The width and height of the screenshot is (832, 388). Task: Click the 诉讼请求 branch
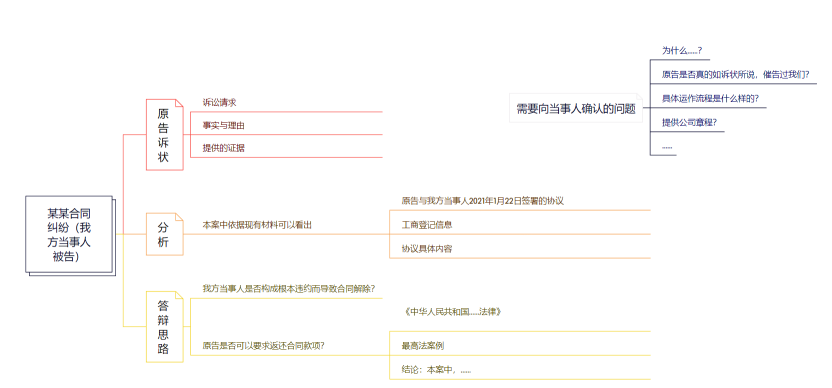(x=219, y=102)
